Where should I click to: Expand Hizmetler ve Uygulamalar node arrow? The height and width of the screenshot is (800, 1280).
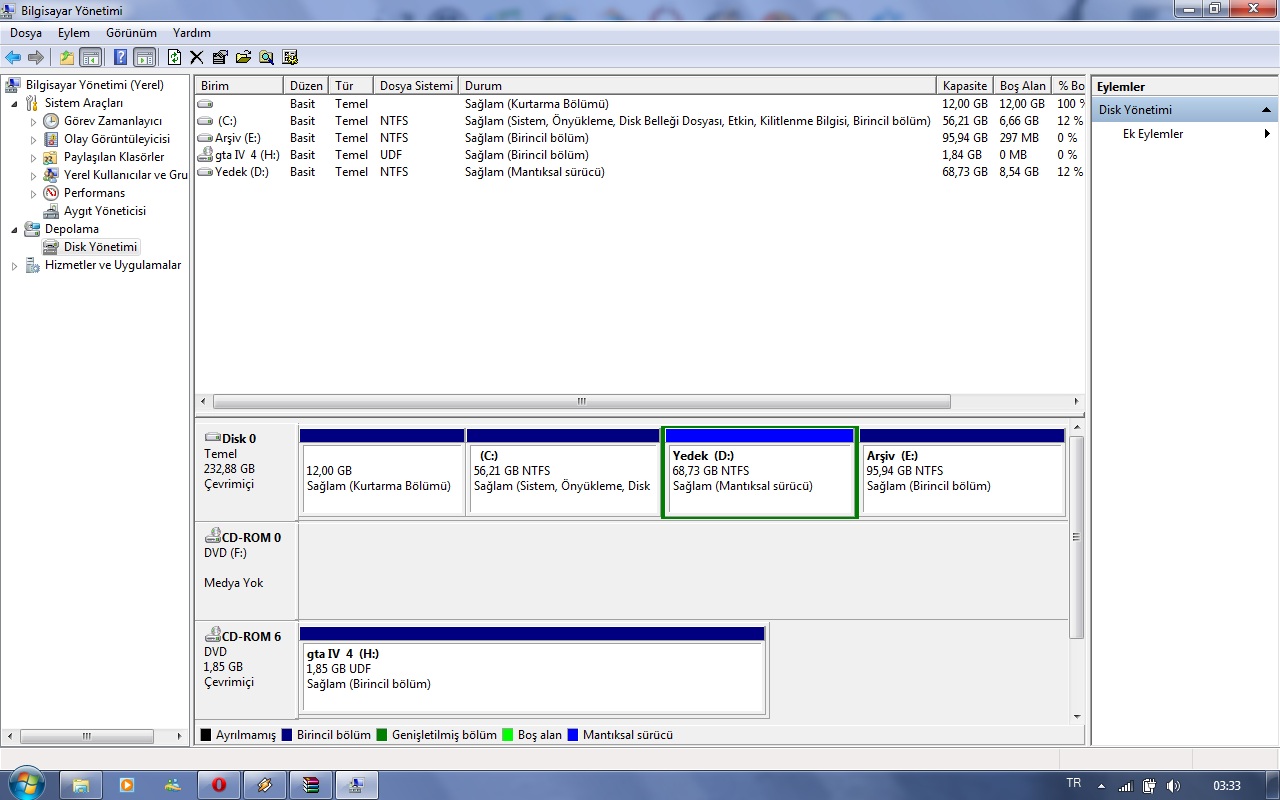[x=14, y=265]
